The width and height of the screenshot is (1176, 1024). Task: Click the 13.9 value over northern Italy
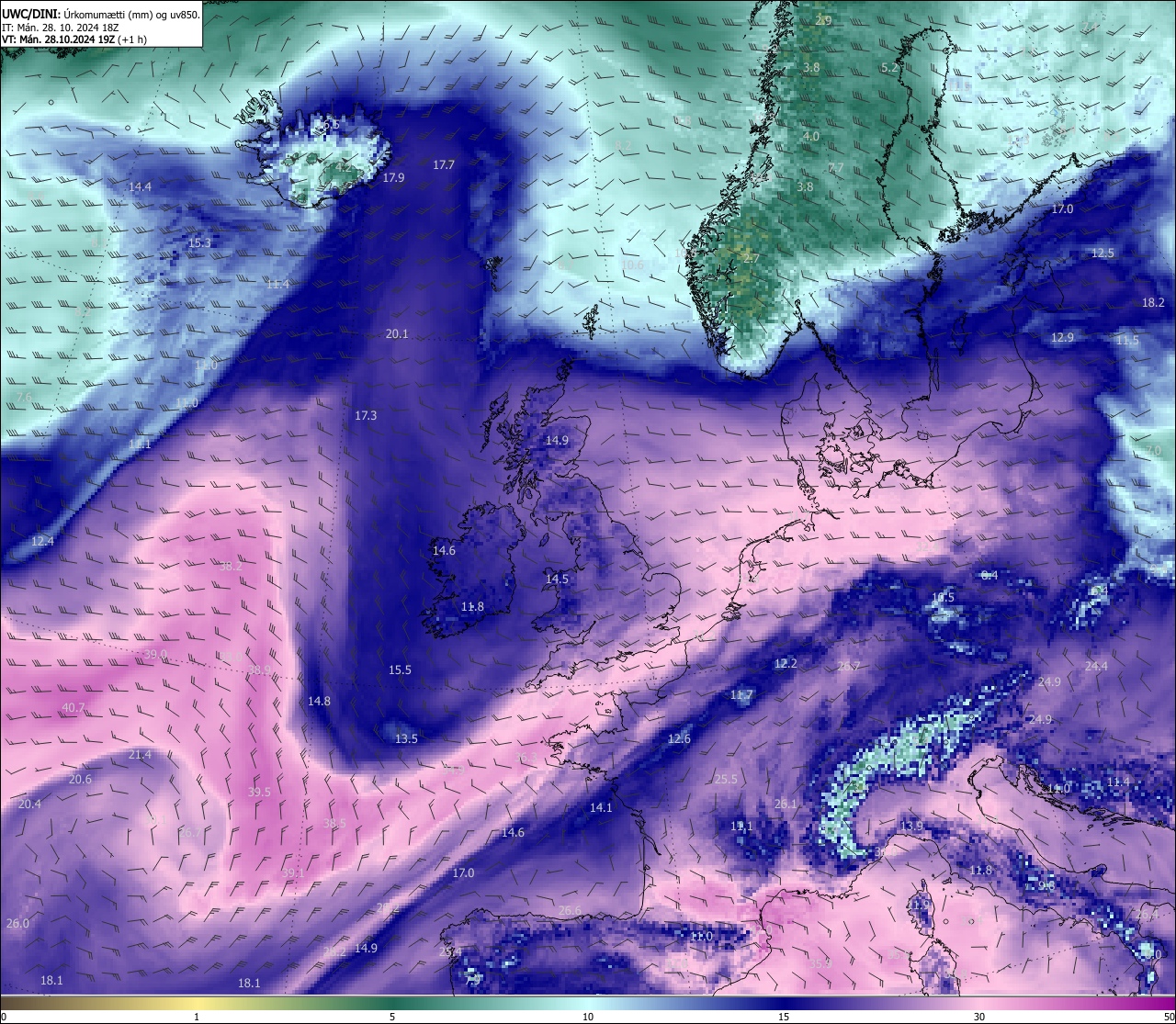coord(910,826)
